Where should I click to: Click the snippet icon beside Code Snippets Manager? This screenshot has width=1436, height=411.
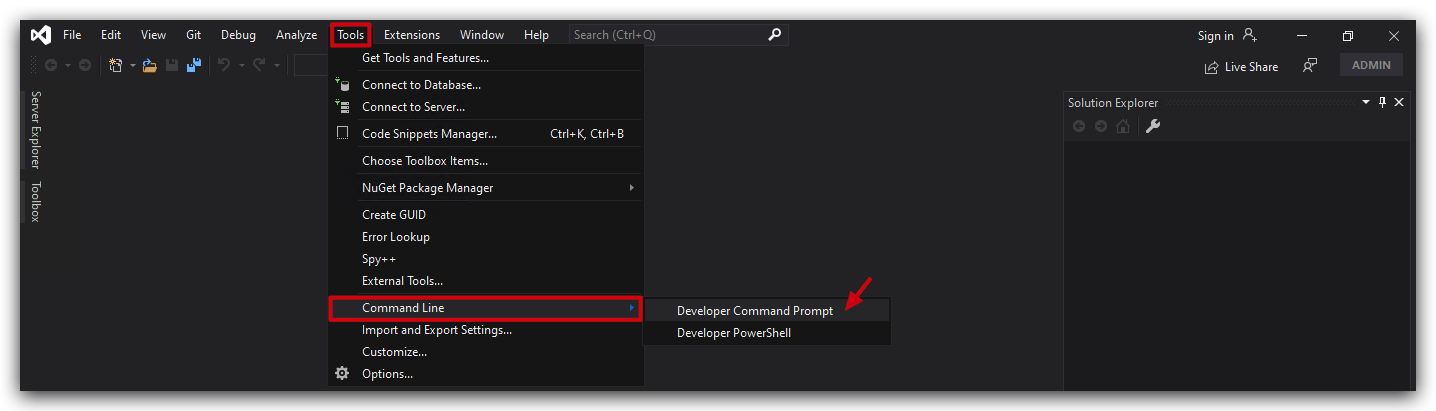tap(342, 133)
